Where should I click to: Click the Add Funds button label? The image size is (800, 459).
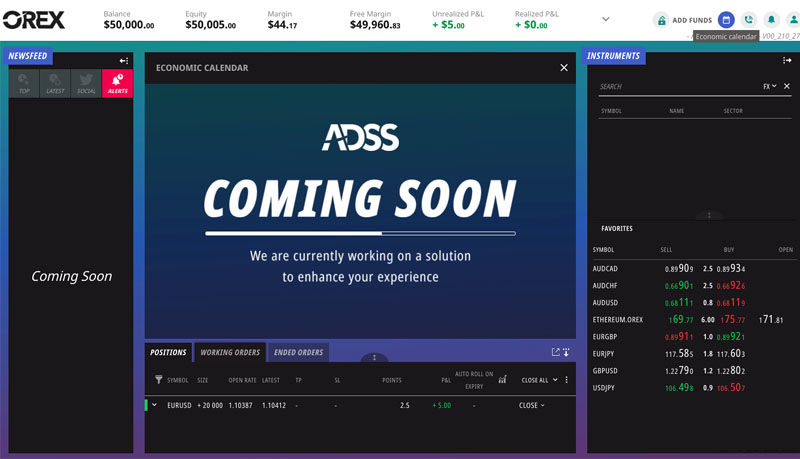(x=692, y=20)
